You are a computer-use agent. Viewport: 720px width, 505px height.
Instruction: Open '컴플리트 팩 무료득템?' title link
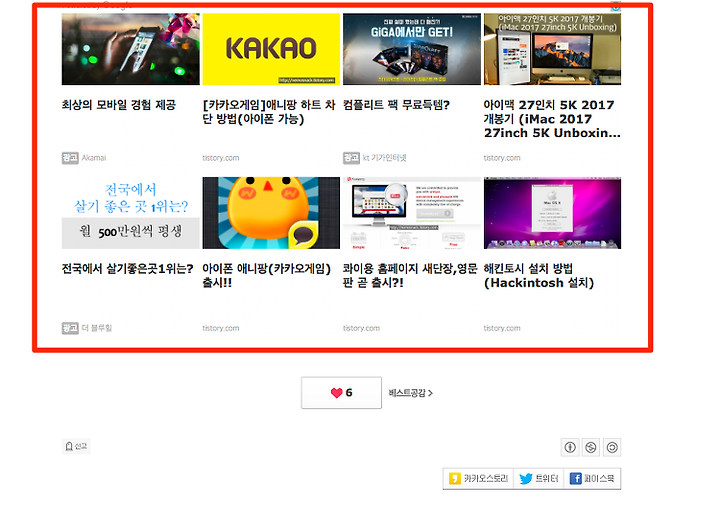pyautogui.click(x=396, y=105)
